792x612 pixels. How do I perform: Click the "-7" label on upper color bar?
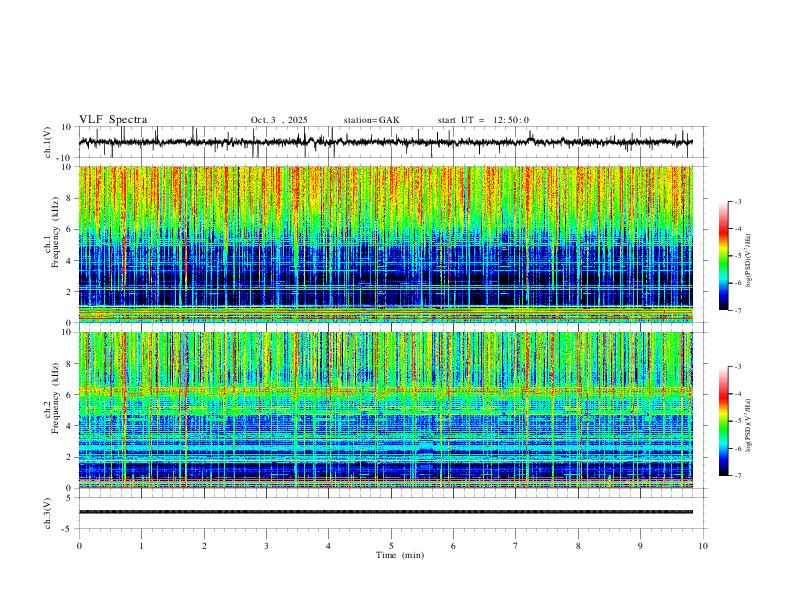coord(738,310)
